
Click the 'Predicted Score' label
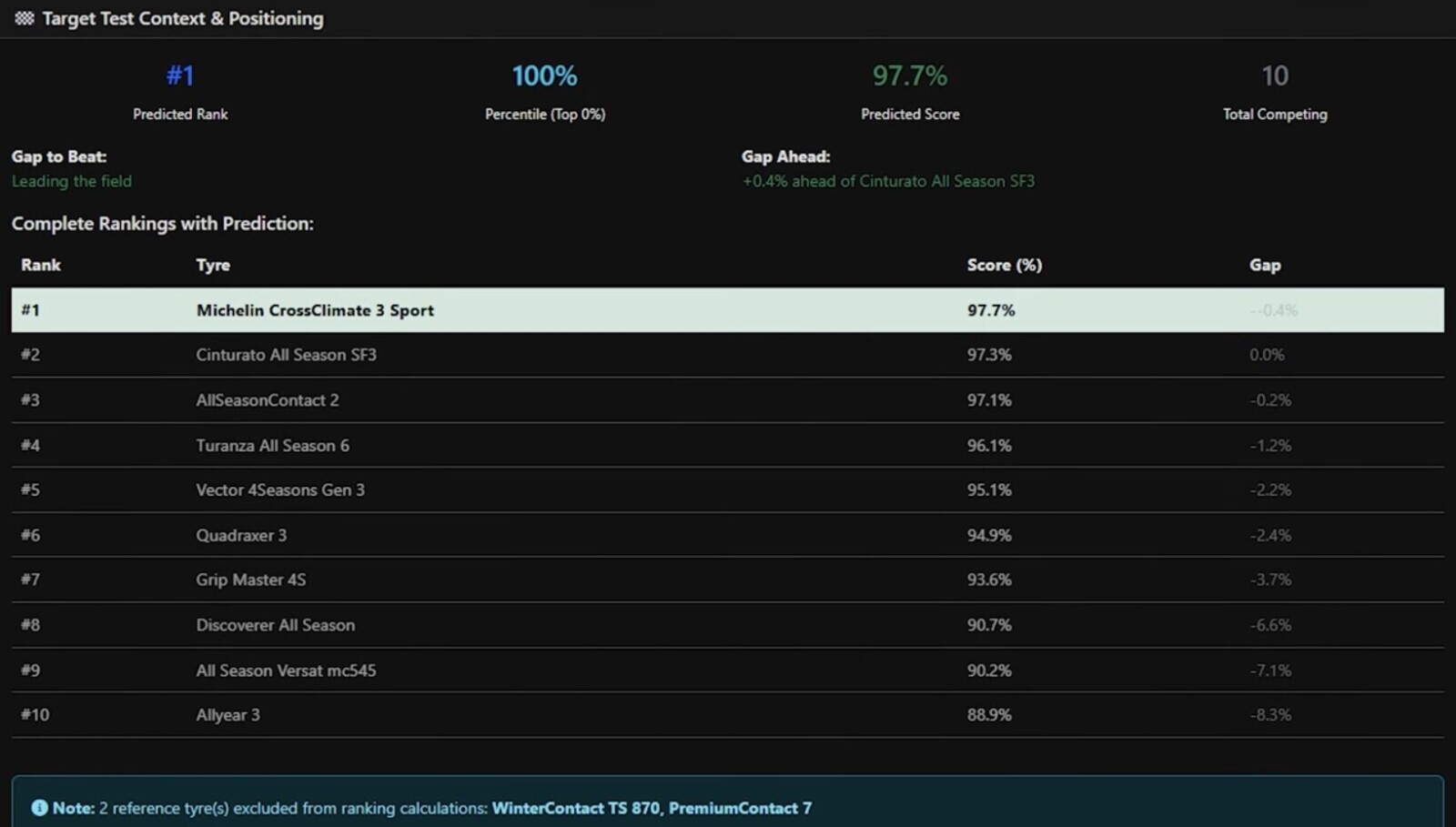click(910, 114)
